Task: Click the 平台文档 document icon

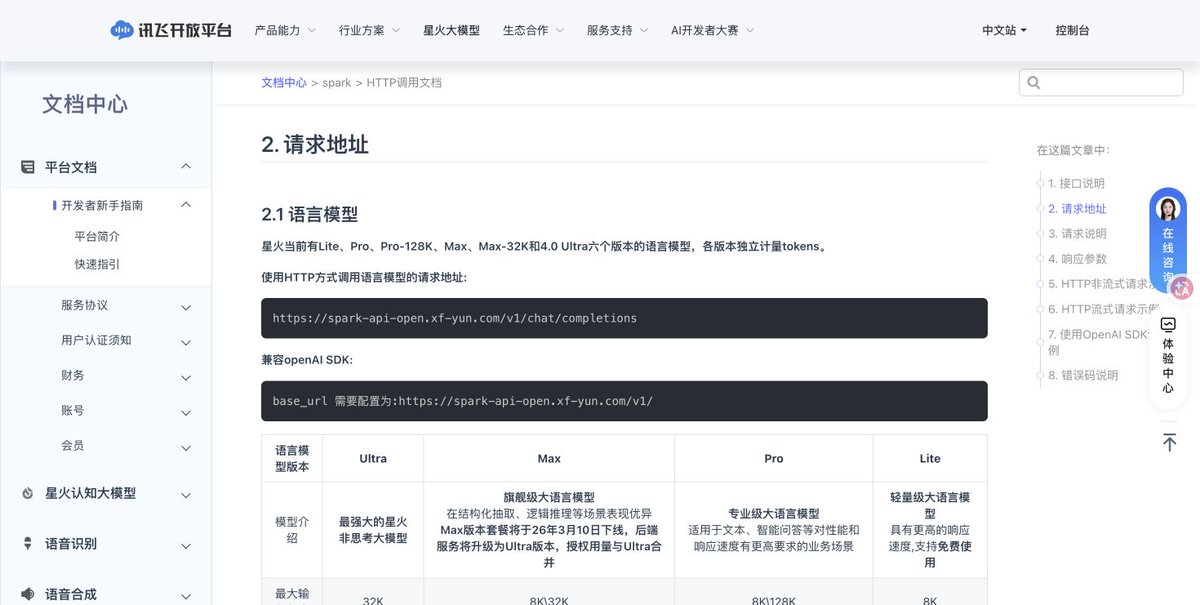Action: point(28,167)
